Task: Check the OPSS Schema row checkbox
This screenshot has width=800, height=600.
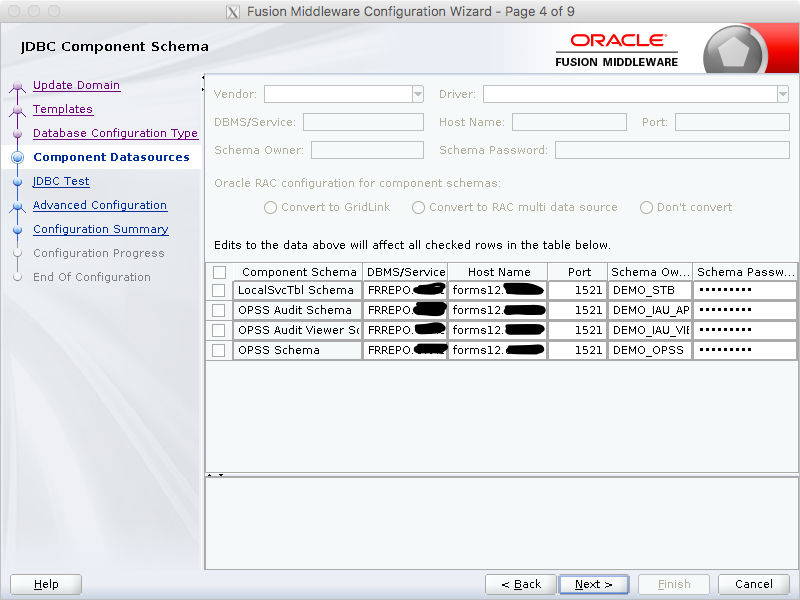Action: pyautogui.click(x=218, y=350)
